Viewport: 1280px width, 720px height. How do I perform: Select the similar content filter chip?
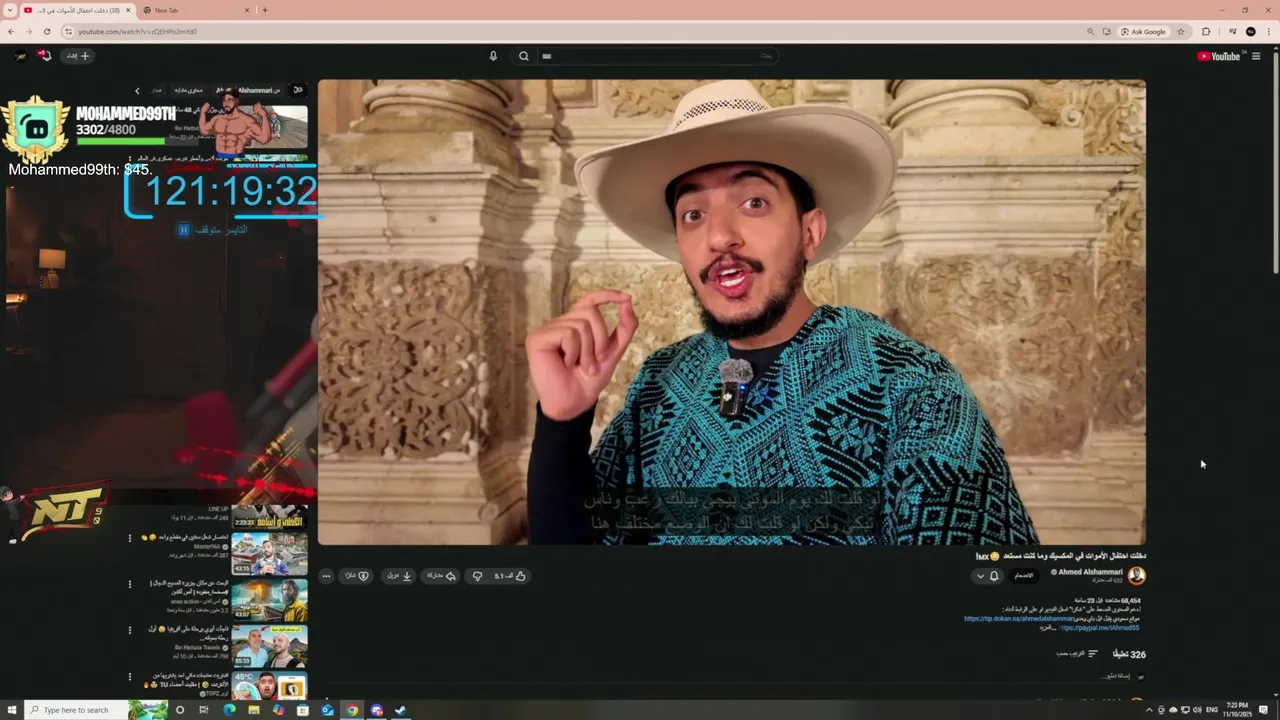click(190, 90)
